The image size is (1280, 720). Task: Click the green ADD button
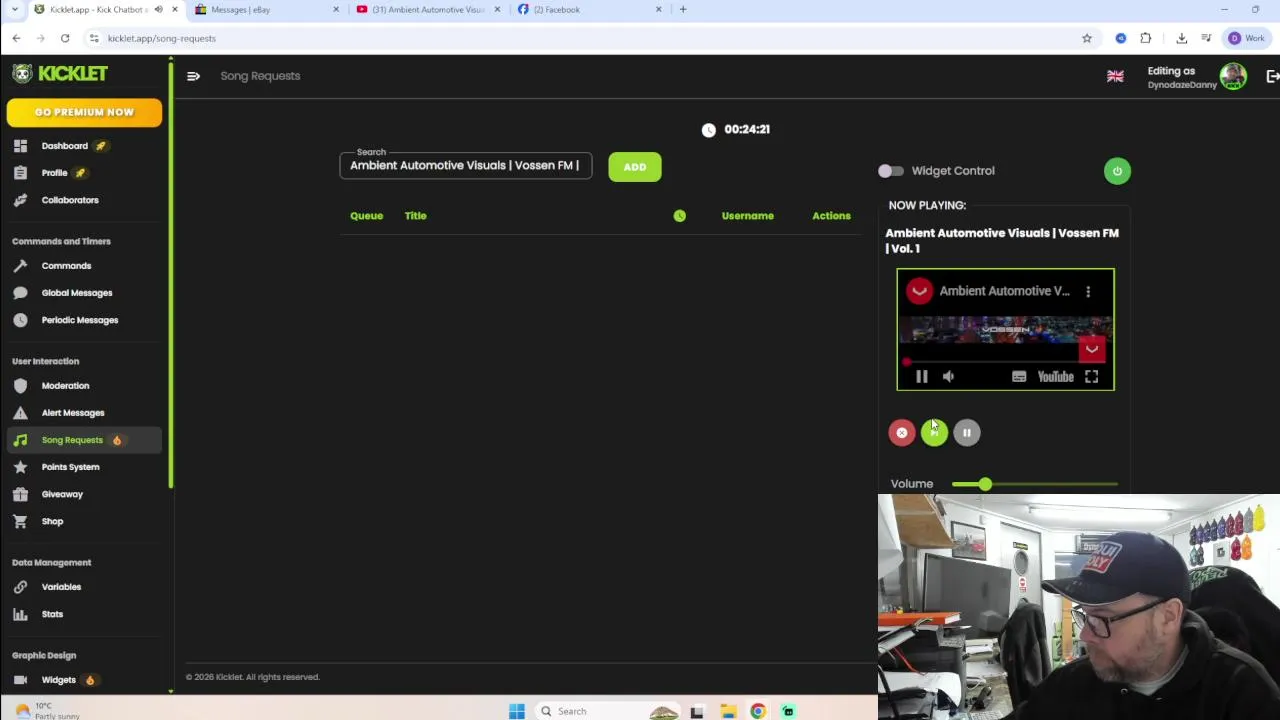click(635, 167)
